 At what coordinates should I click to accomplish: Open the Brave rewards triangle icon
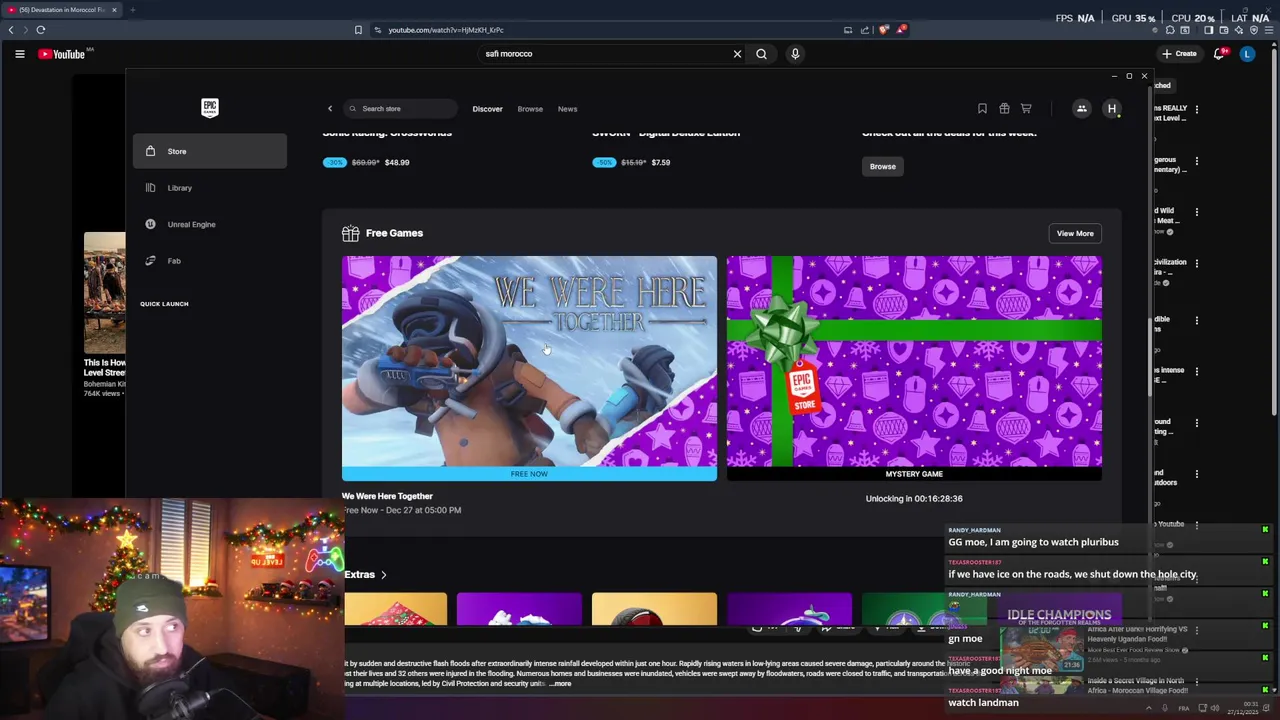pyautogui.click(x=901, y=30)
